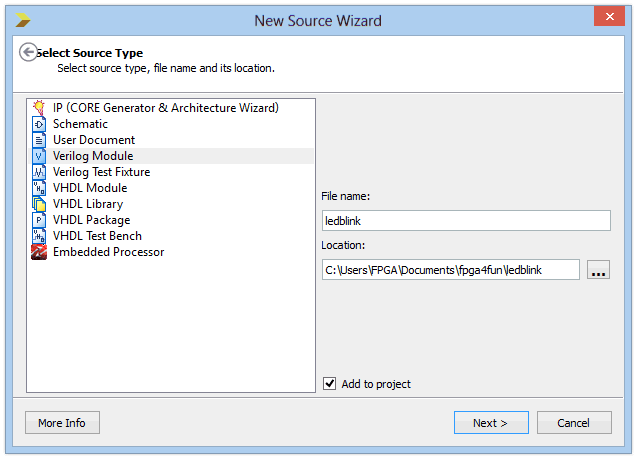Select the Verilog Module icon
The image size is (636, 458).
pos(39,156)
